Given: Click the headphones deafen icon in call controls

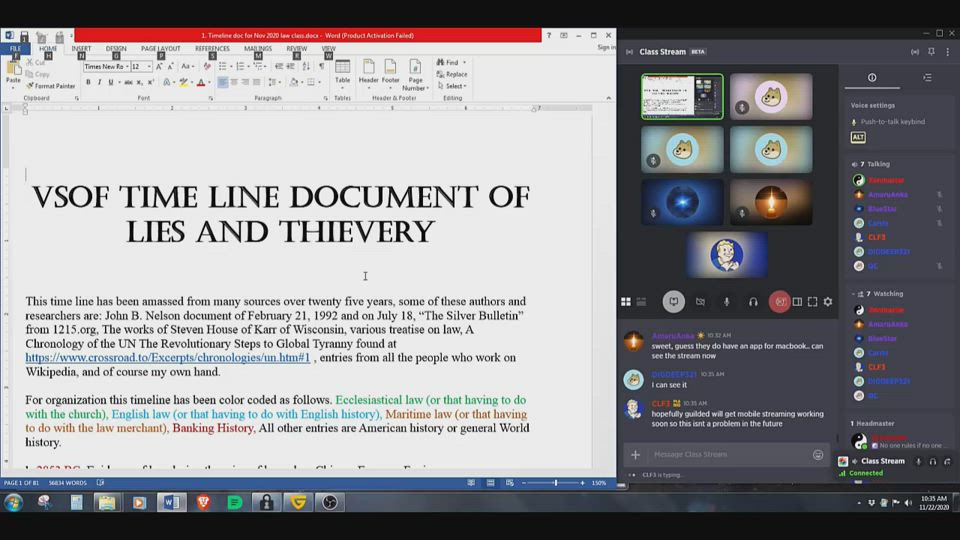Looking at the screenshot, I should pyautogui.click(x=753, y=301).
